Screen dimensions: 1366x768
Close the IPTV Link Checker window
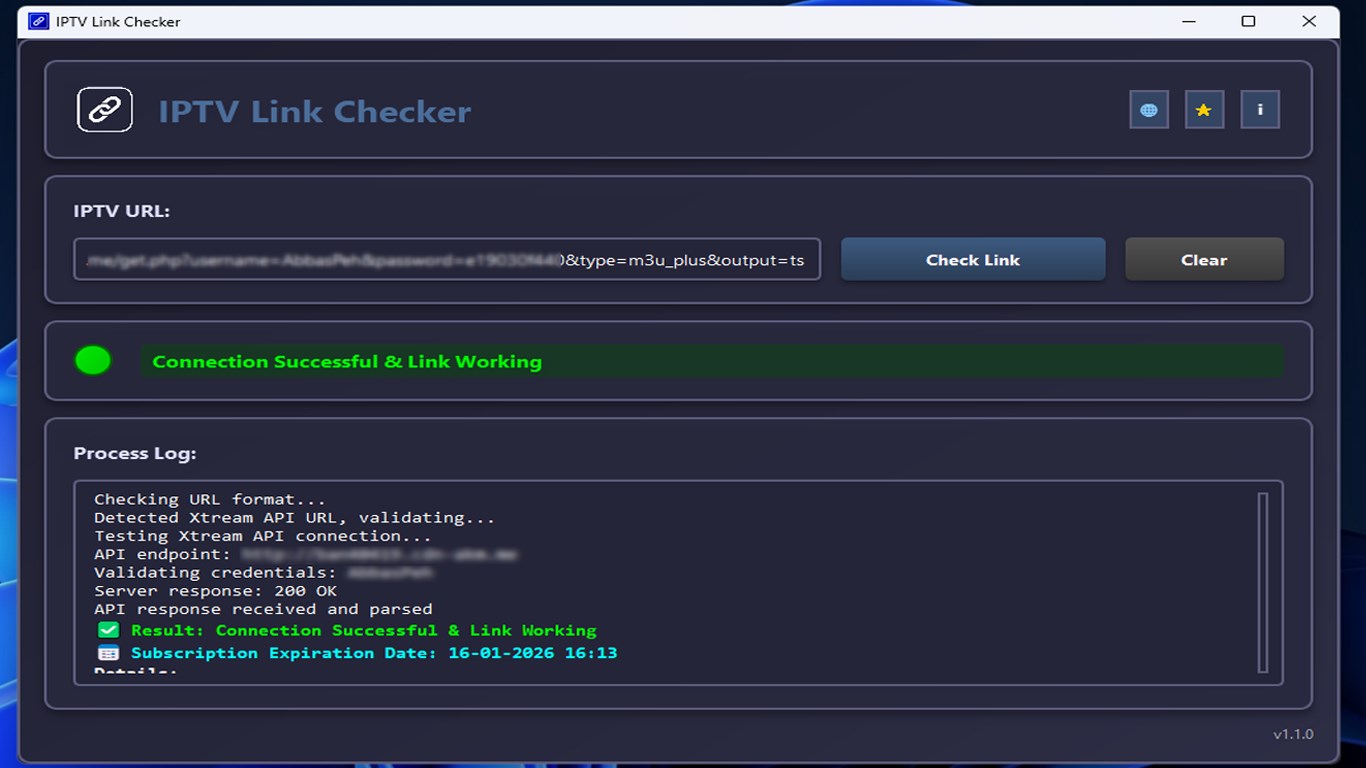tap(1309, 21)
